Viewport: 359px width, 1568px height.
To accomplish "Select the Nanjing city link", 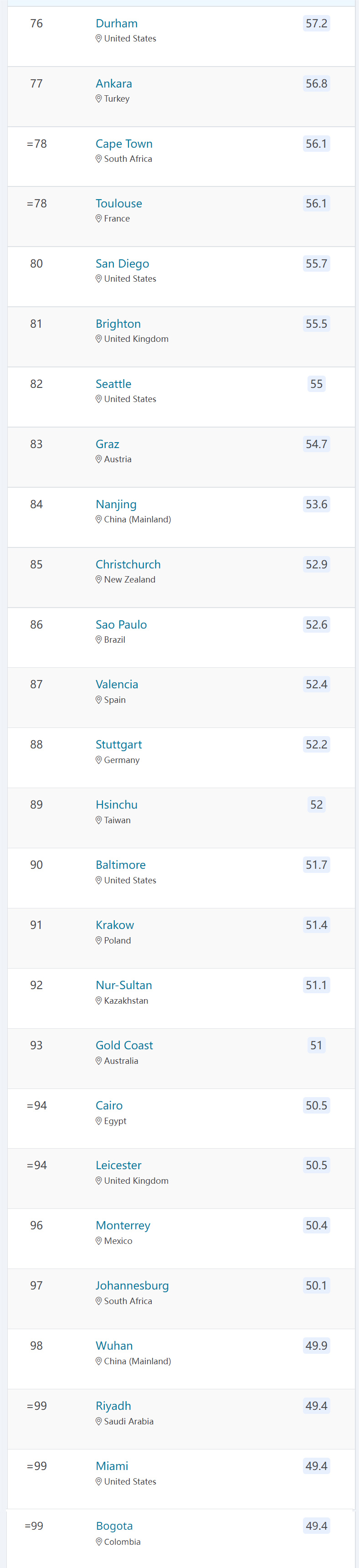I will [116, 504].
